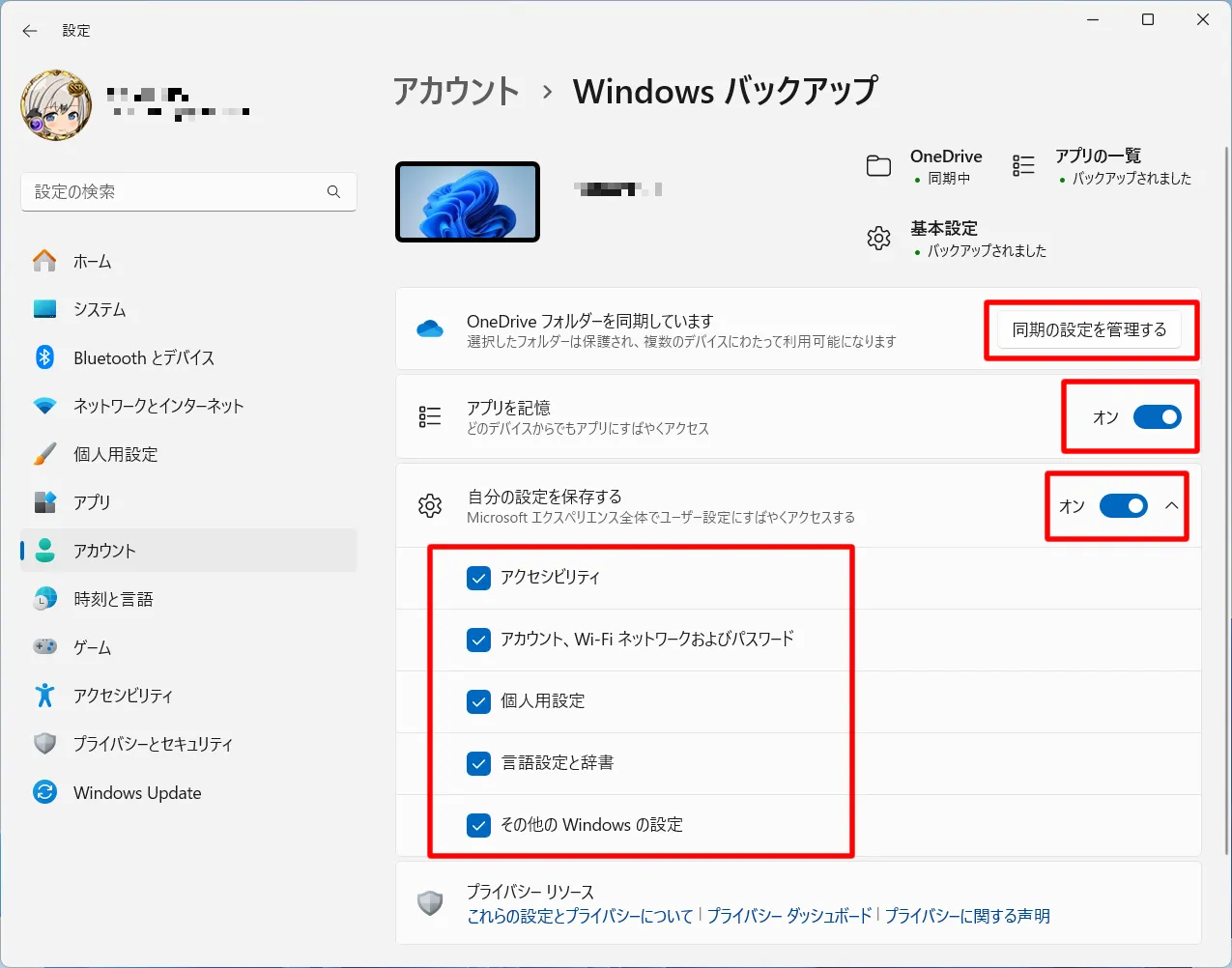Viewport: 1232px width, 968px height.
Task: Click the 個人用設定 paintbrush icon
Action: coord(44,454)
